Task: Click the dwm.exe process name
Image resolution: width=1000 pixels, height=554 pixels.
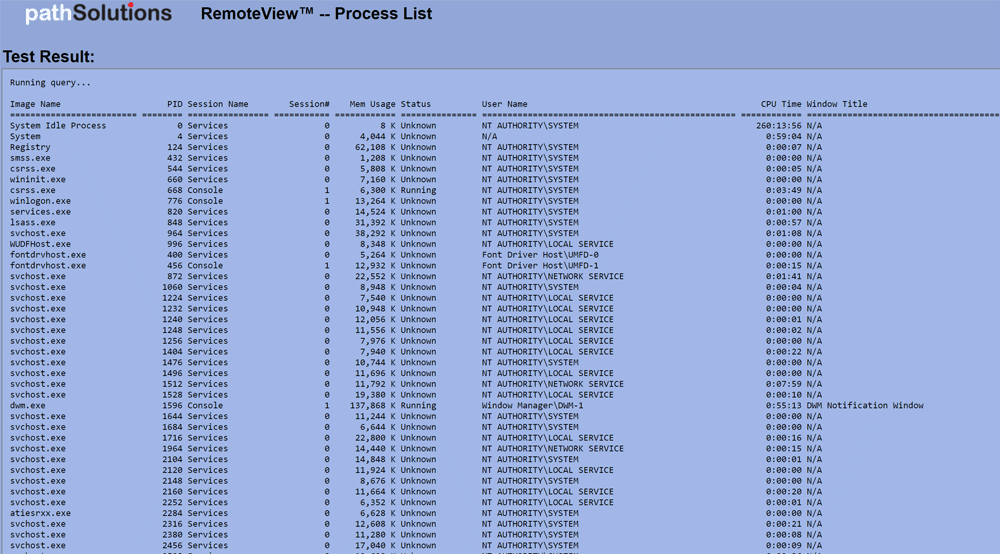Action: click(28, 406)
